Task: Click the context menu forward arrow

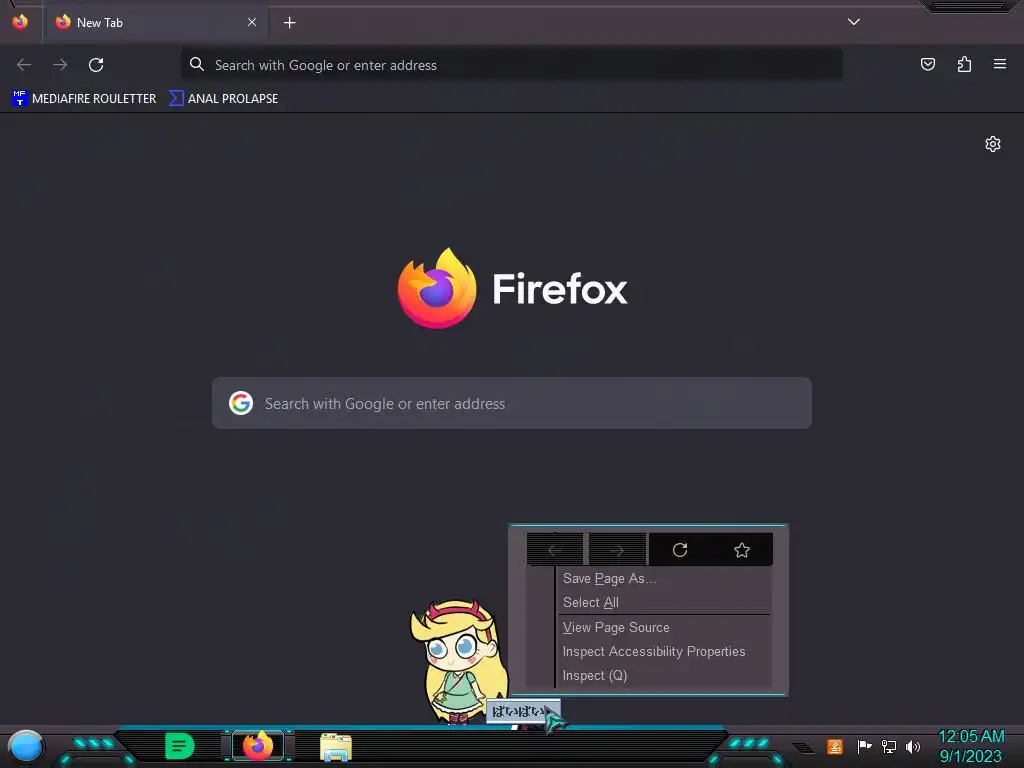Action: click(x=617, y=550)
